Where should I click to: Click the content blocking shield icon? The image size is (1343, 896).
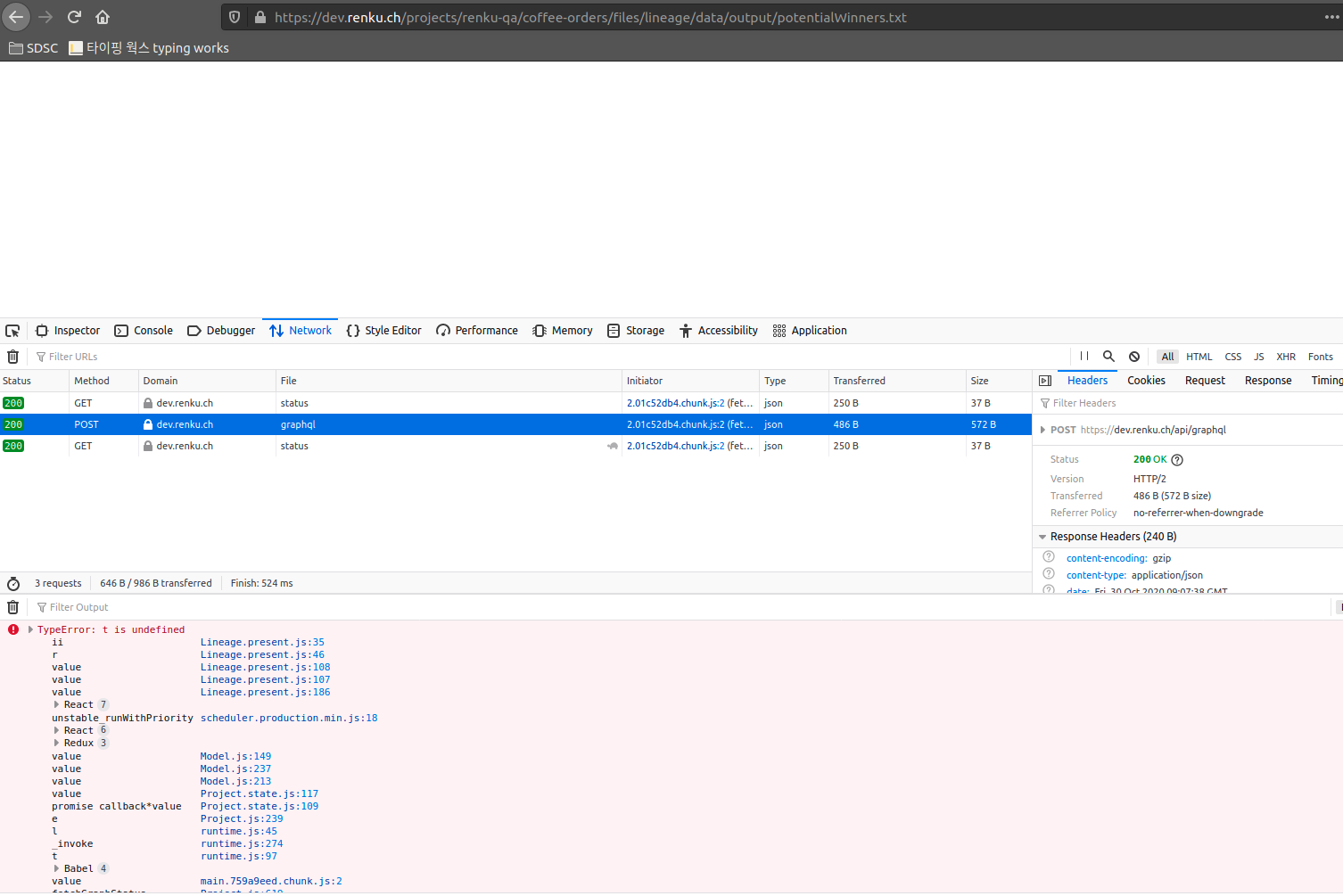click(234, 17)
